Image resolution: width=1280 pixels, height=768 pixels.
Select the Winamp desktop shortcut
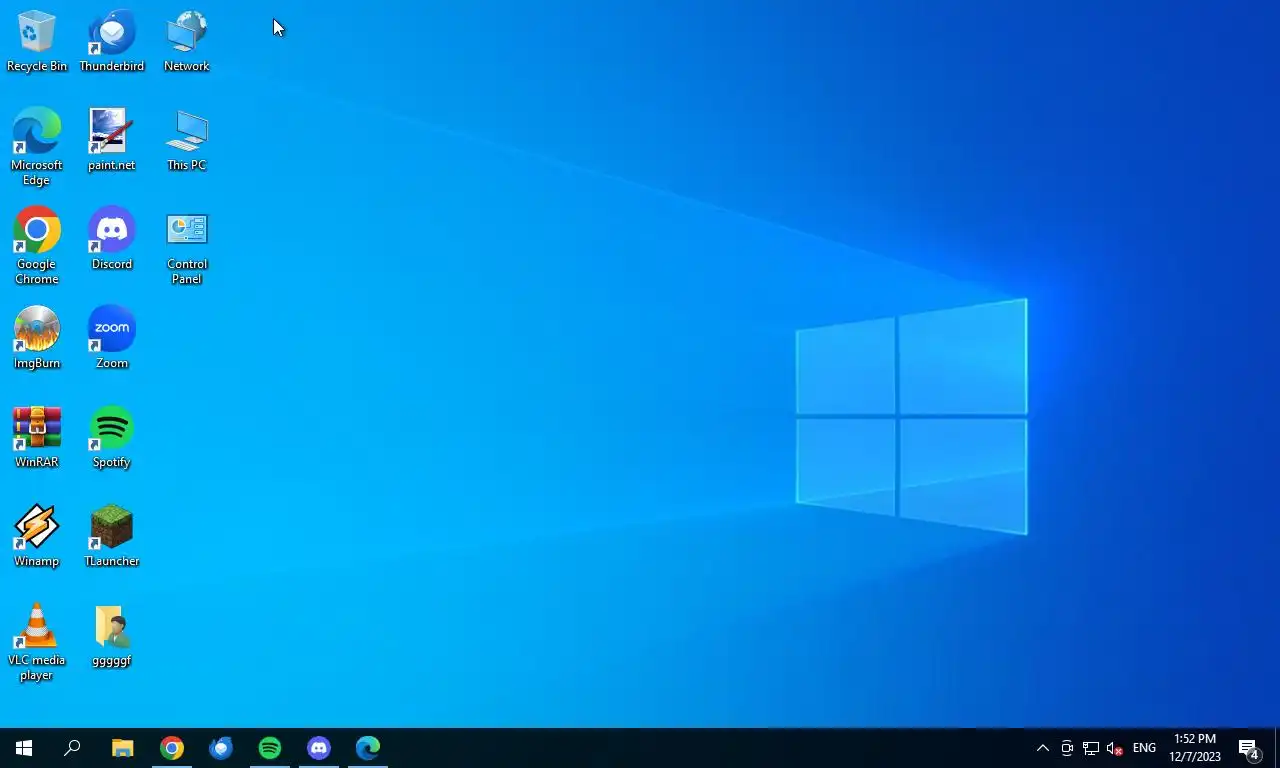37,536
